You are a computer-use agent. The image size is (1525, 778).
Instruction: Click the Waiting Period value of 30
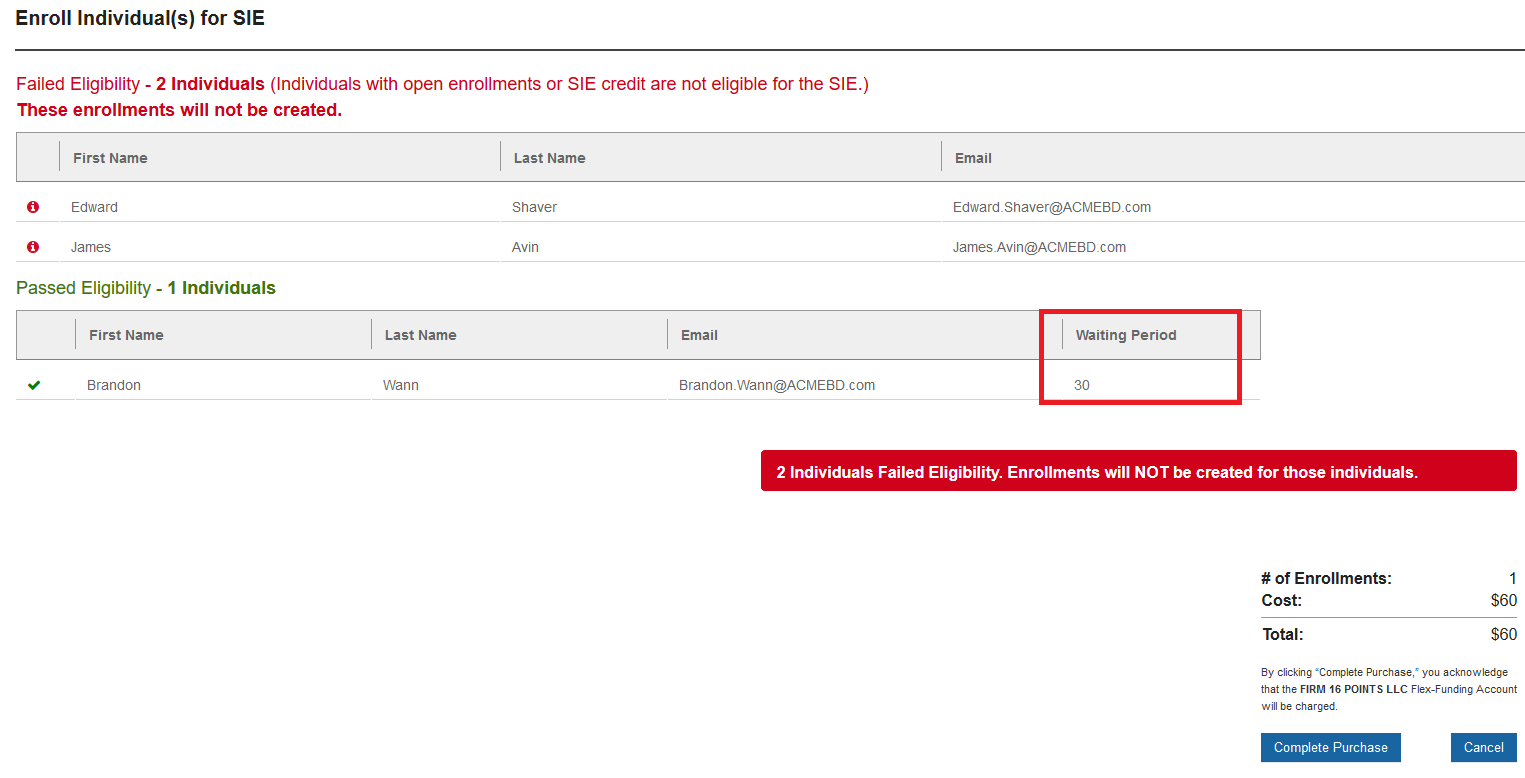[1081, 384]
